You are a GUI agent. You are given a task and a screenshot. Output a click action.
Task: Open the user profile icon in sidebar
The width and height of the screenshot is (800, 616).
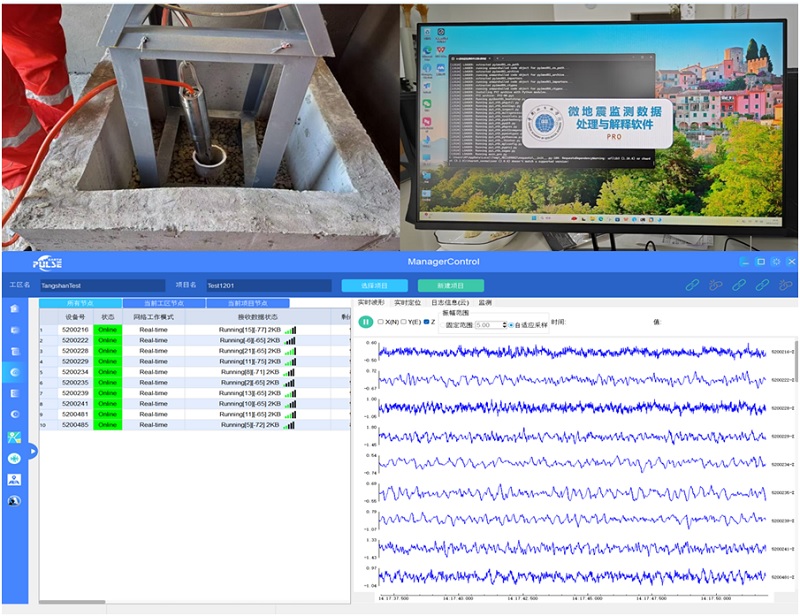click(x=14, y=479)
